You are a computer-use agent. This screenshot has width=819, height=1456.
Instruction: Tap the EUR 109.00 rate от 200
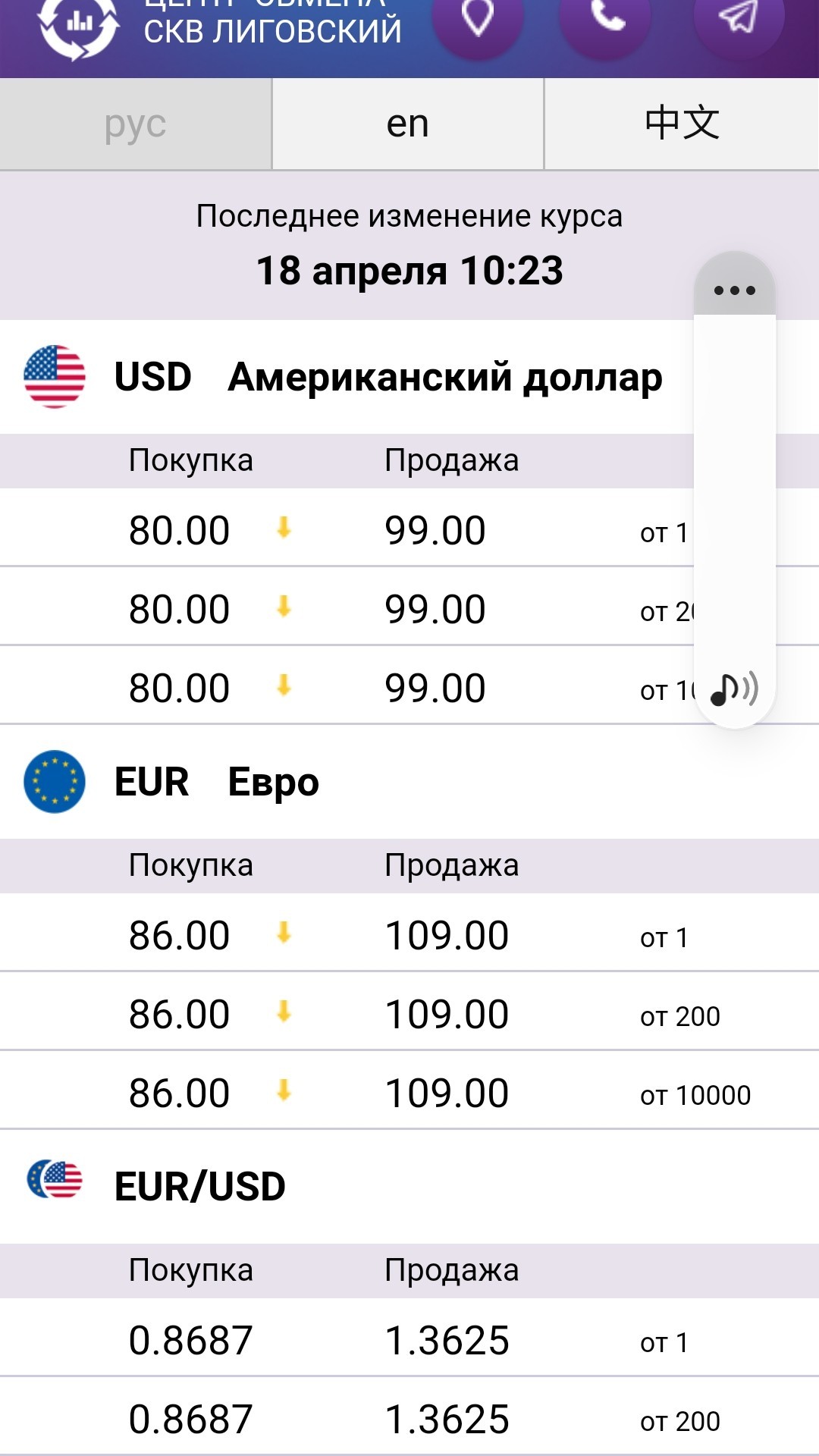click(x=447, y=1014)
